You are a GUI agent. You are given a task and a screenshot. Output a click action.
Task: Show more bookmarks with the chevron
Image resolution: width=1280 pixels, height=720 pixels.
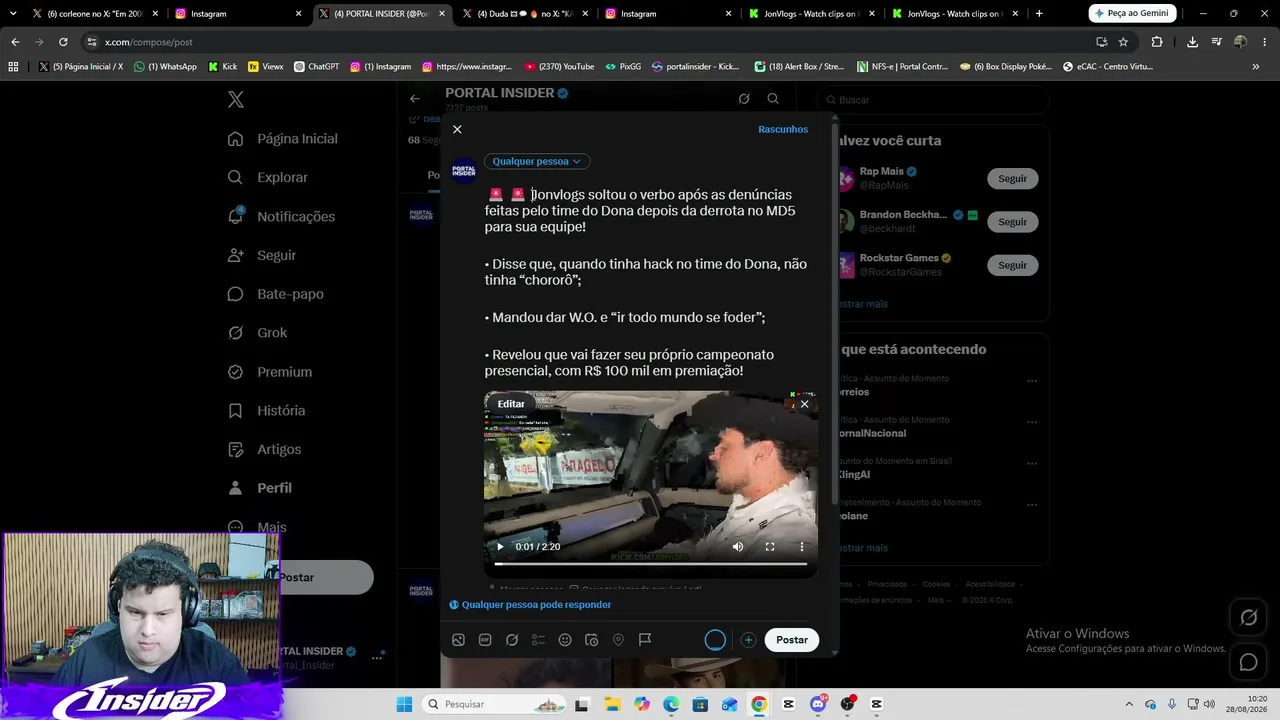(x=1255, y=67)
